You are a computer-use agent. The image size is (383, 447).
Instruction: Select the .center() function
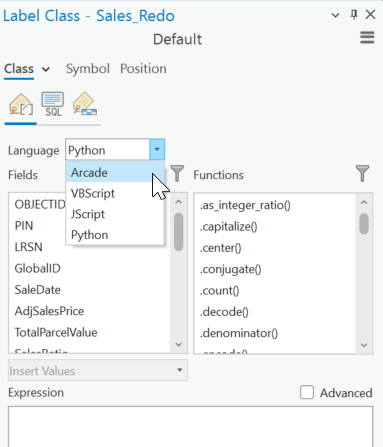(220, 248)
